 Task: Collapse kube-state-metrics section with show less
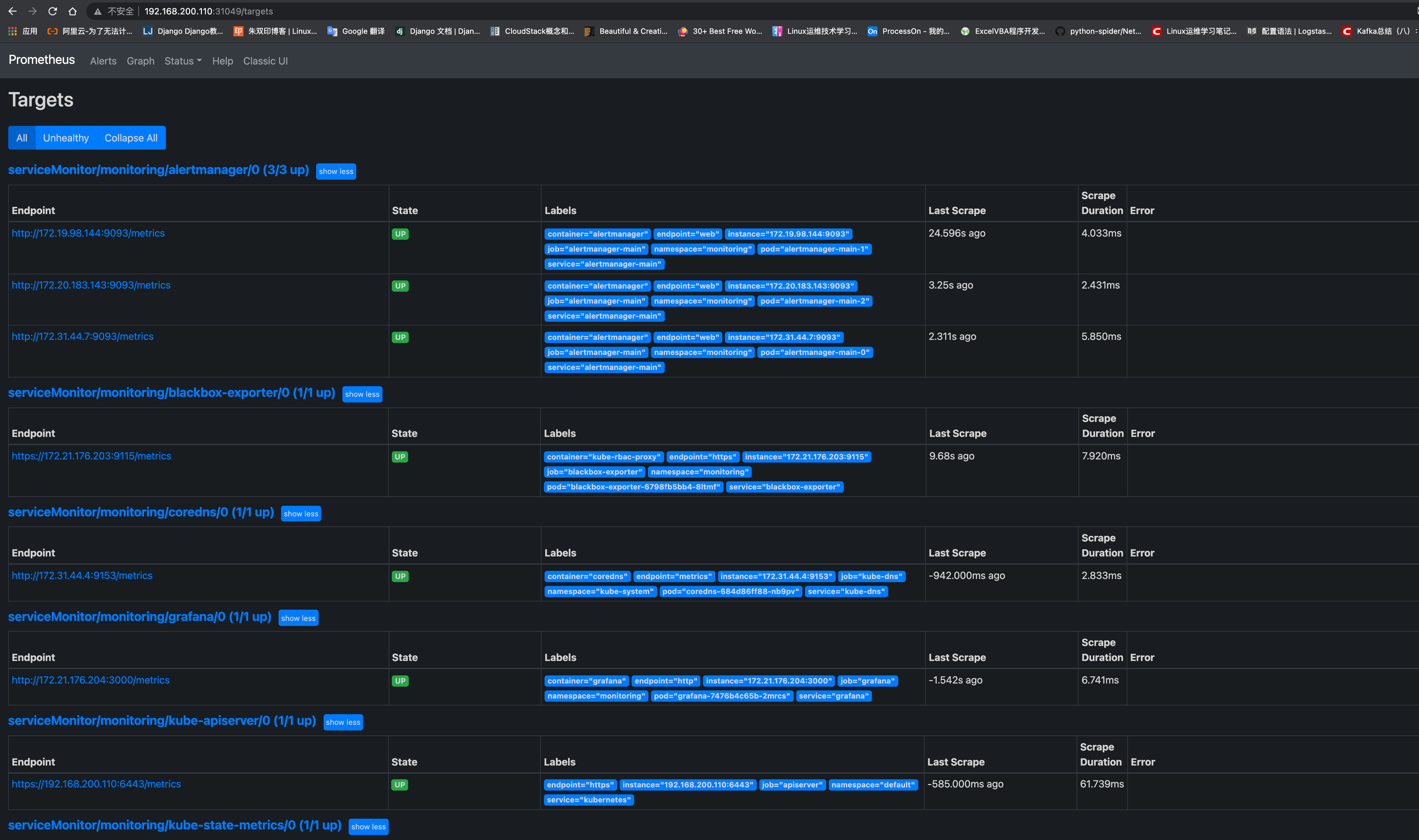(368, 827)
